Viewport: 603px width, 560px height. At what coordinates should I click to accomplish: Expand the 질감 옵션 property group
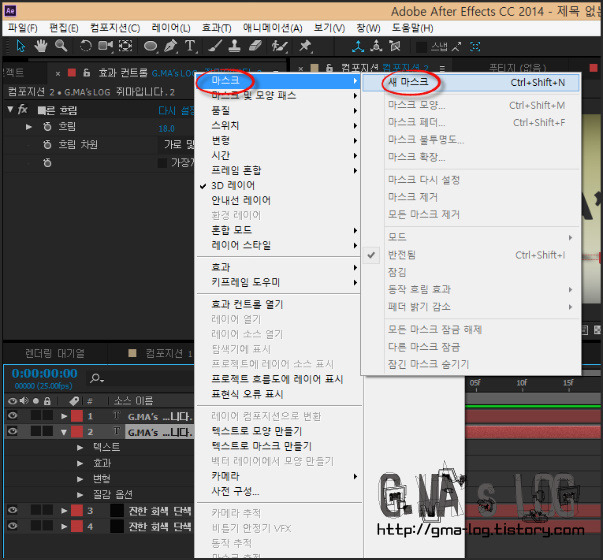80,495
